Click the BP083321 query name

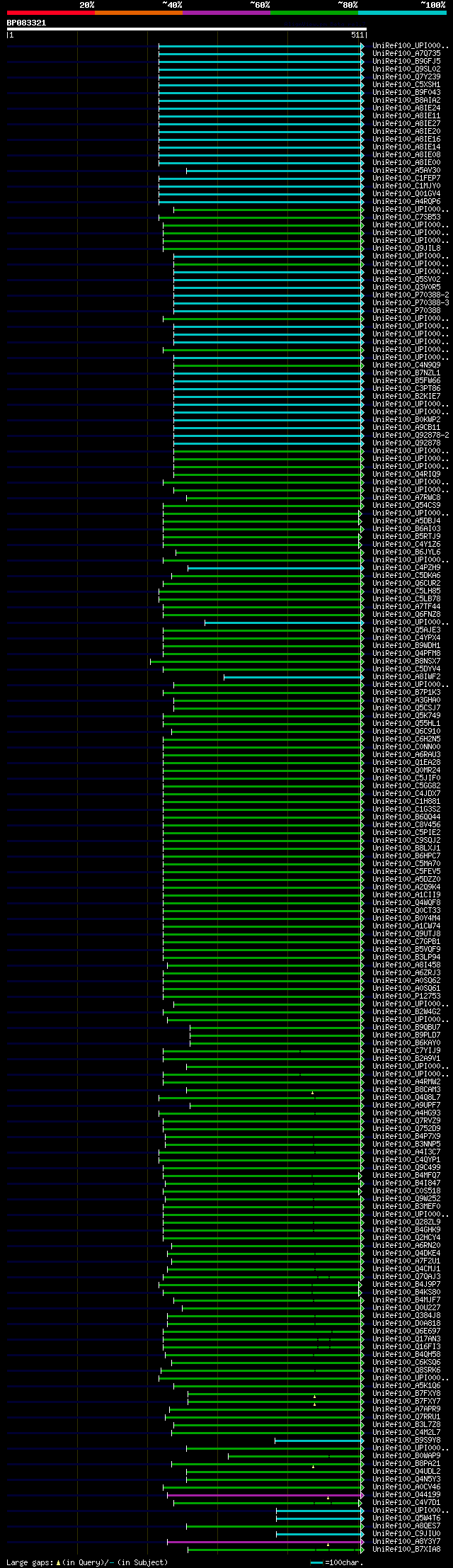(x=27, y=23)
